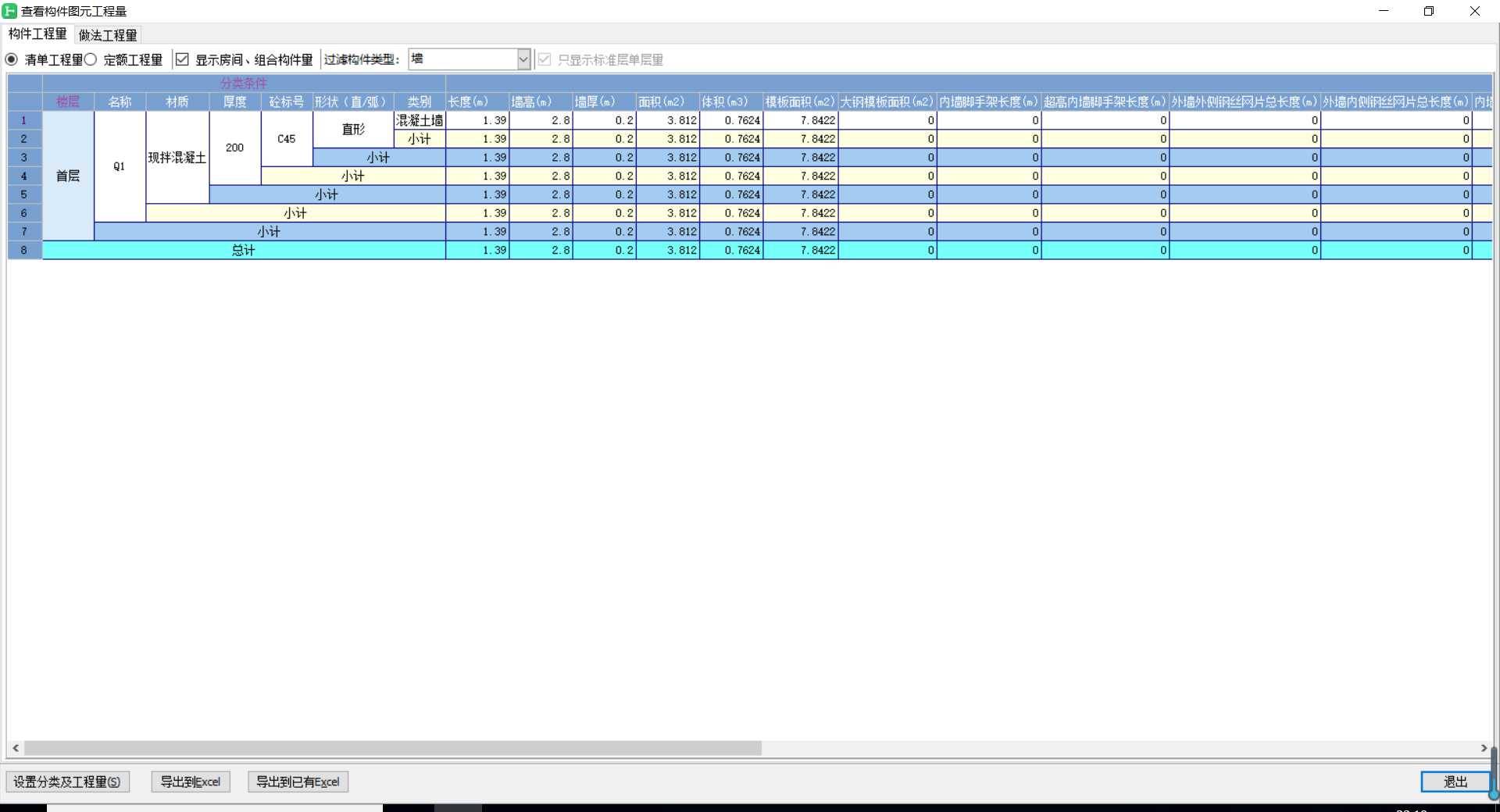Click row number 5 header
Image resolution: width=1500 pixels, height=812 pixels.
pyautogui.click(x=24, y=194)
